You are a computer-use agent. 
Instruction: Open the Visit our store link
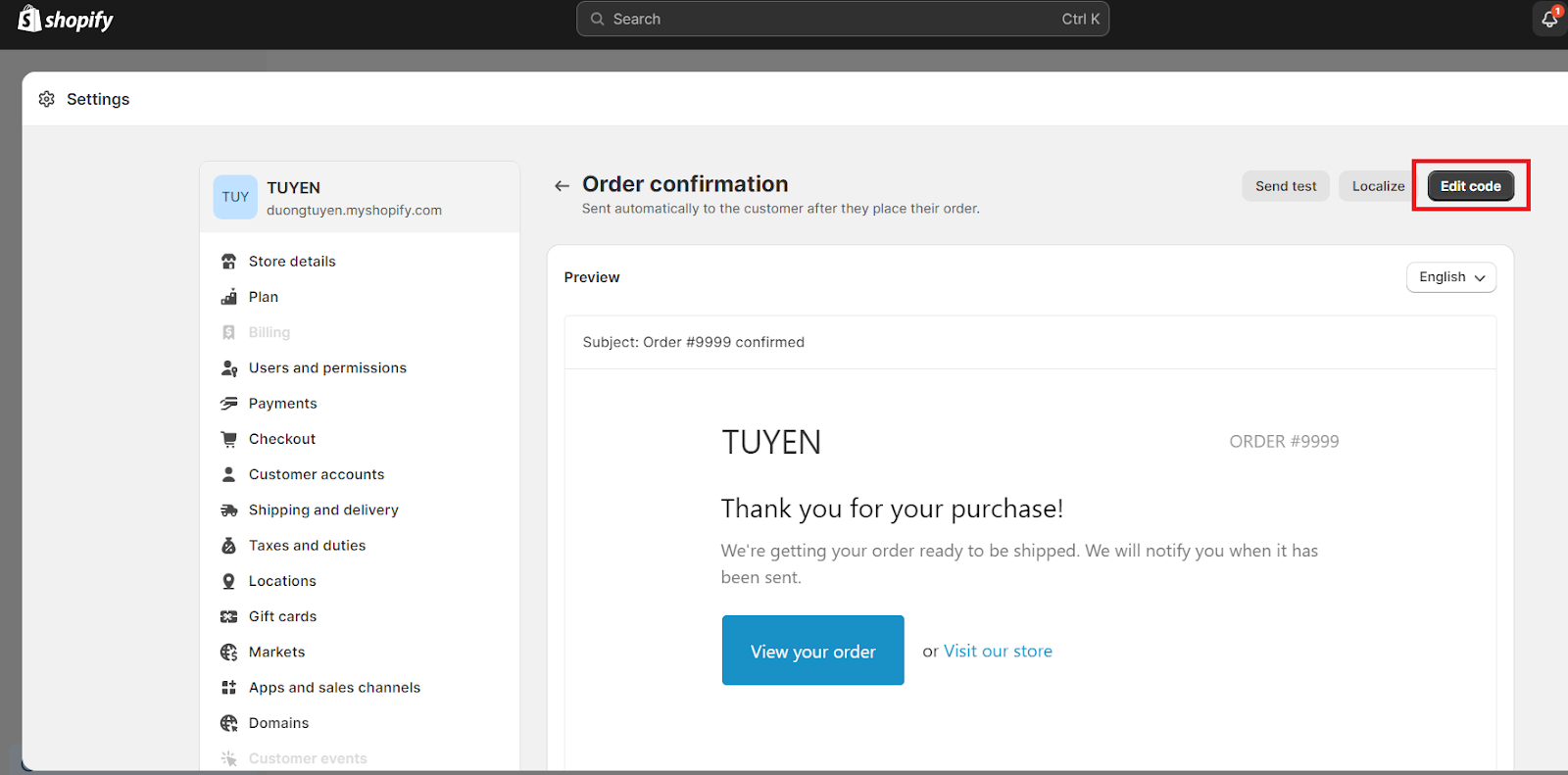(998, 651)
